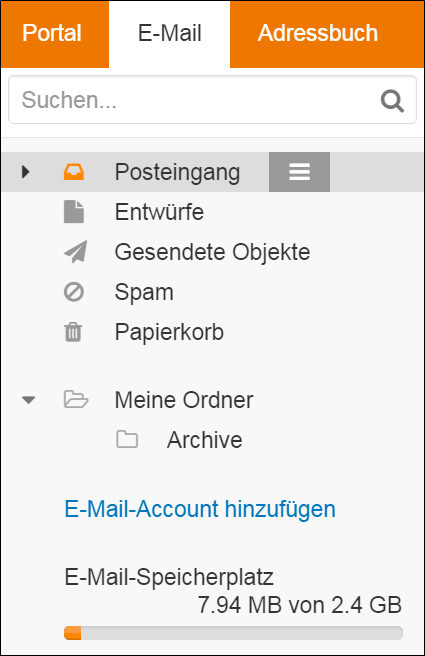The width and height of the screenshot is (425, 656).
Task: Switch to the E-Mail tab
Action: point(169,33)
